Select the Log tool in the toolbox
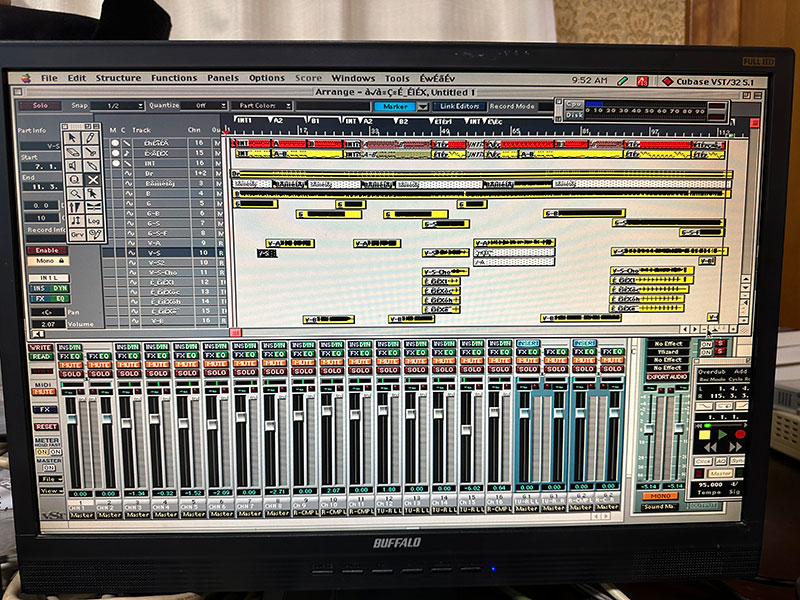This screenshot has height=600, width=800. coord(94,221)
